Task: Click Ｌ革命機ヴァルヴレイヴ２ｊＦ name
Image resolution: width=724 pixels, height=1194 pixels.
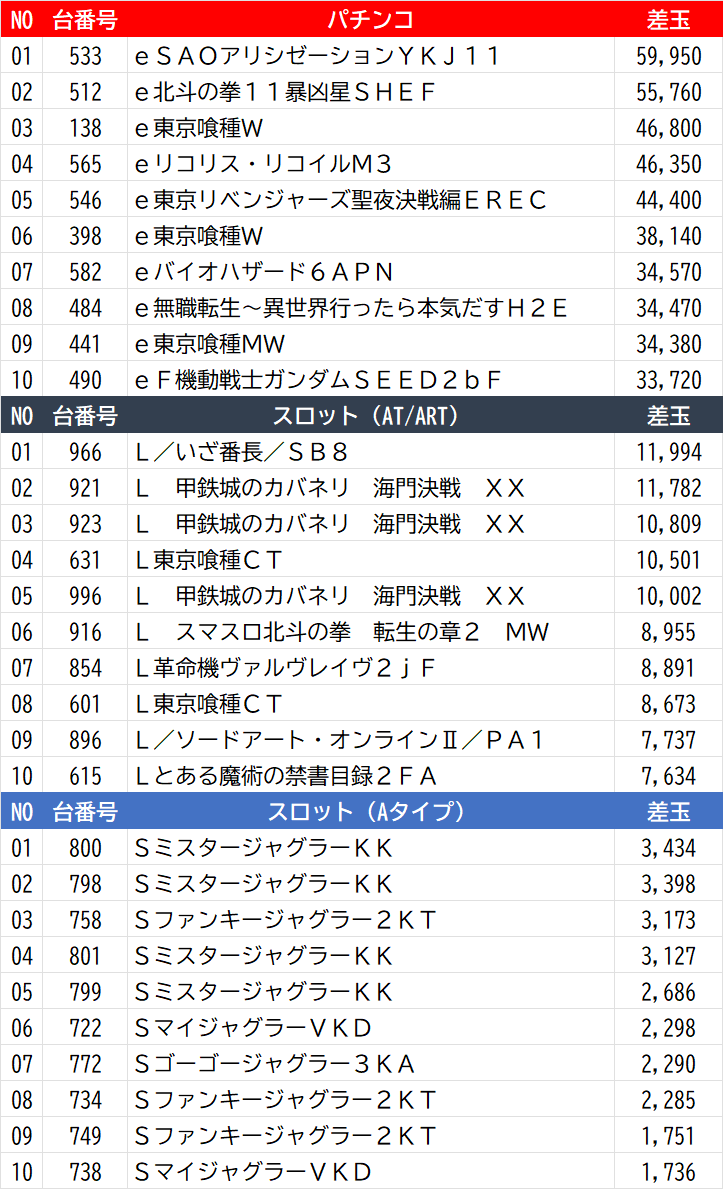Action: click(285, 668)
